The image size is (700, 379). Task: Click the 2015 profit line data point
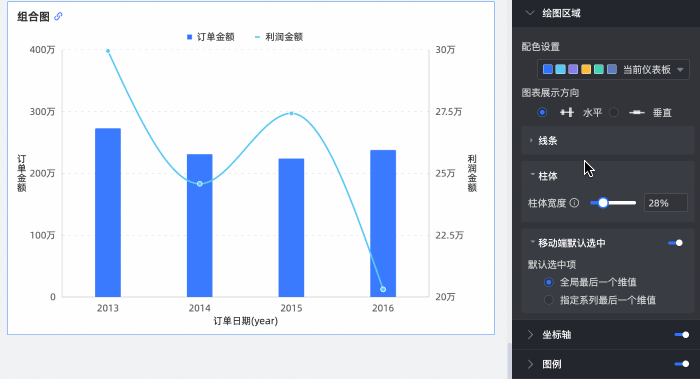[292, 113]
